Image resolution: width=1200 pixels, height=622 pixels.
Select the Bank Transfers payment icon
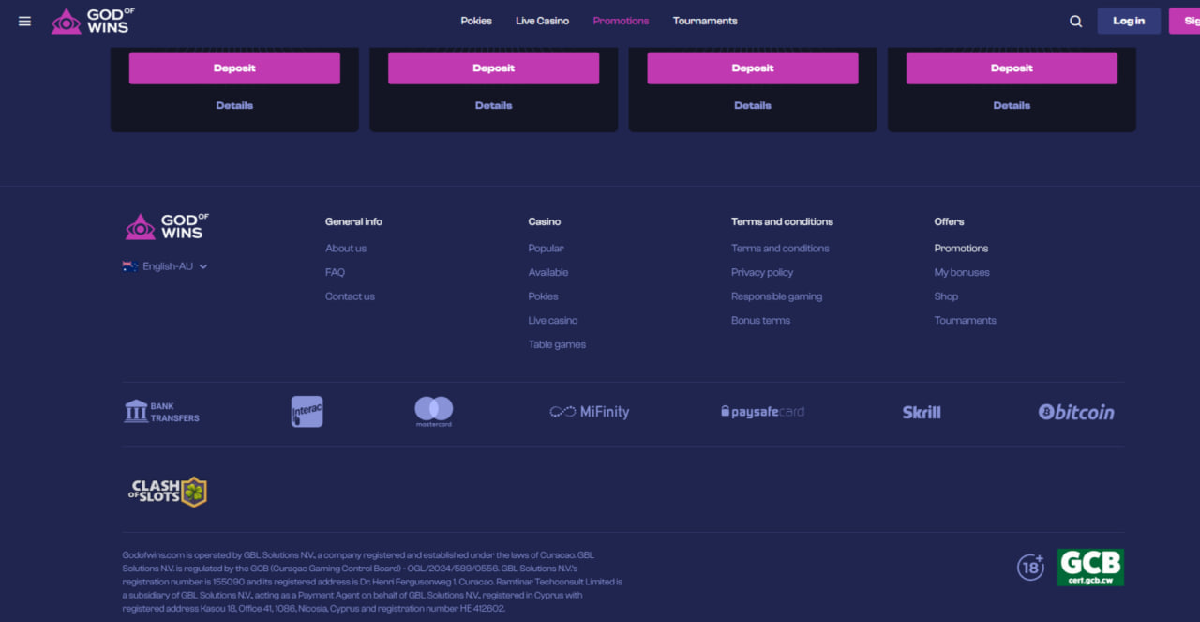pos(163,411)
